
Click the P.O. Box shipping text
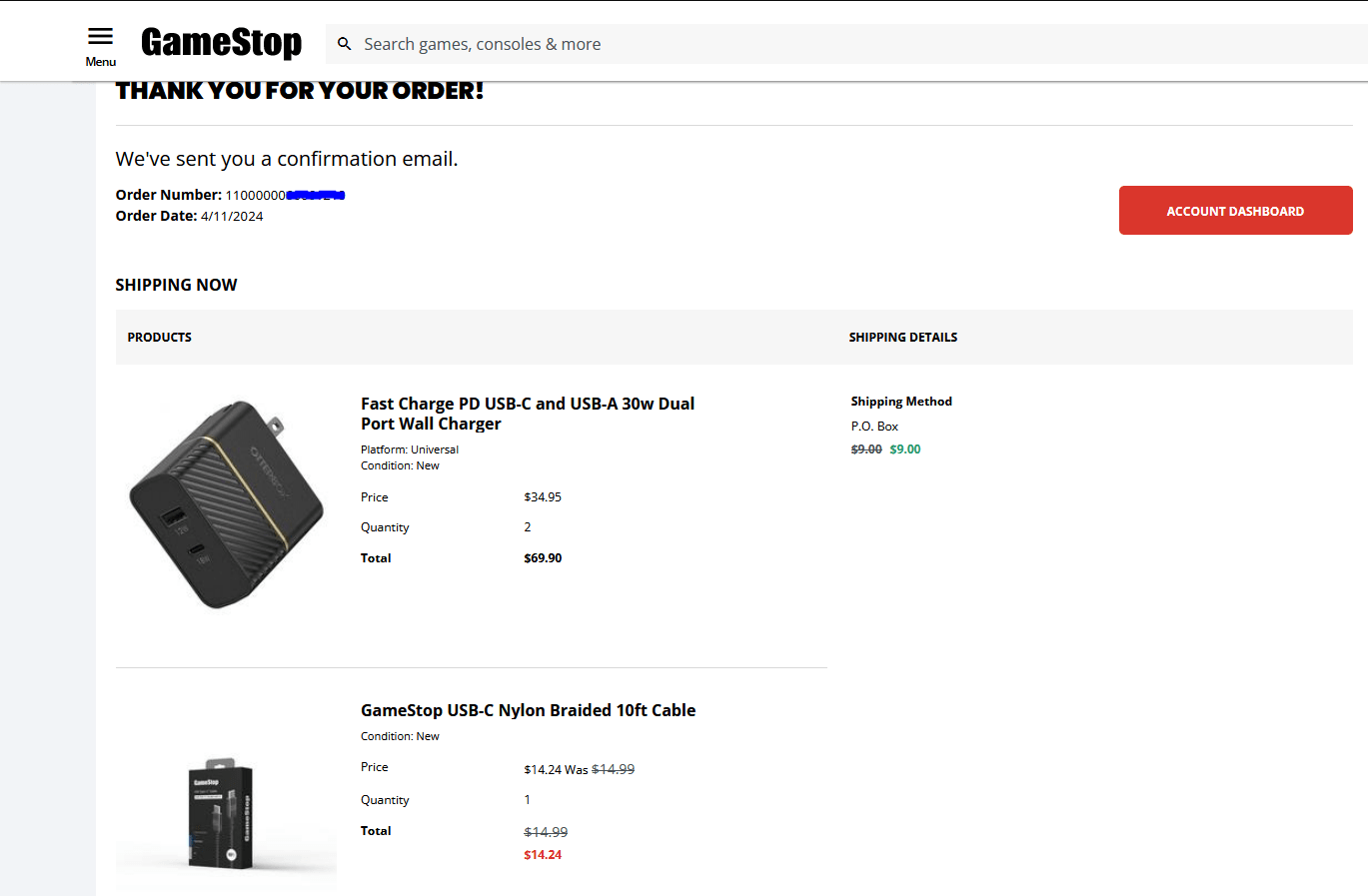coord(874,427)
